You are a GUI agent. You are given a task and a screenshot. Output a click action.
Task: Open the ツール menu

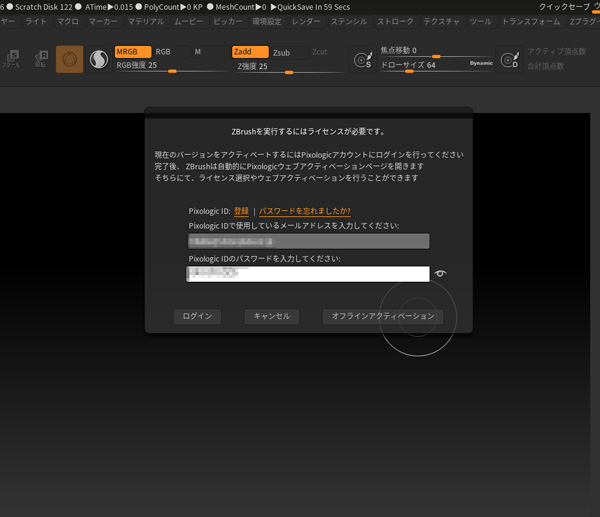click(x=481, y=22)
